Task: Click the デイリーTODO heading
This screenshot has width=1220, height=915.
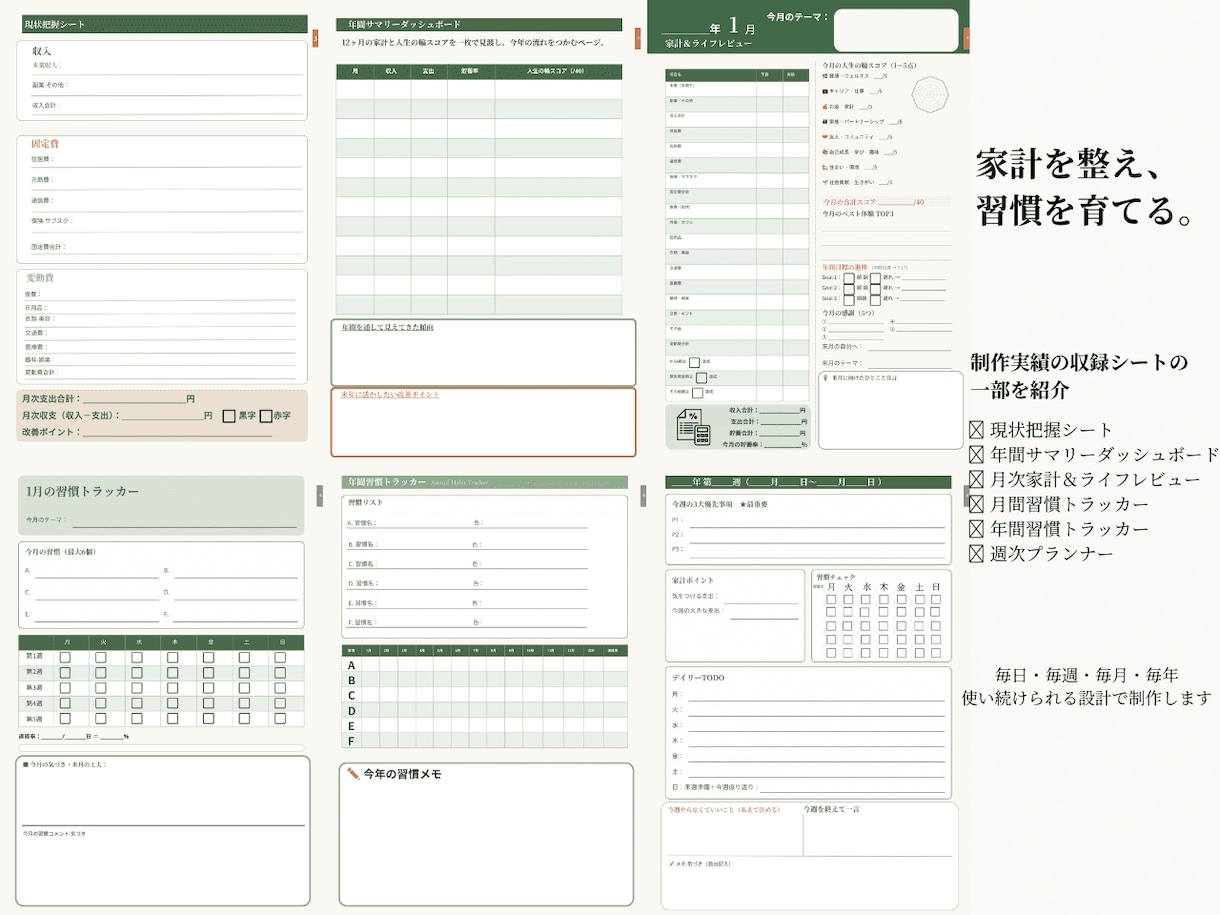Action: 698,678
